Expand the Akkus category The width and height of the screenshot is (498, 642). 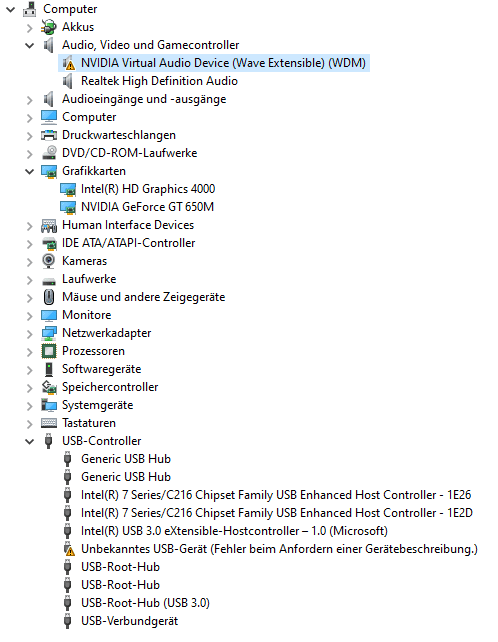[x=29, y=27]
